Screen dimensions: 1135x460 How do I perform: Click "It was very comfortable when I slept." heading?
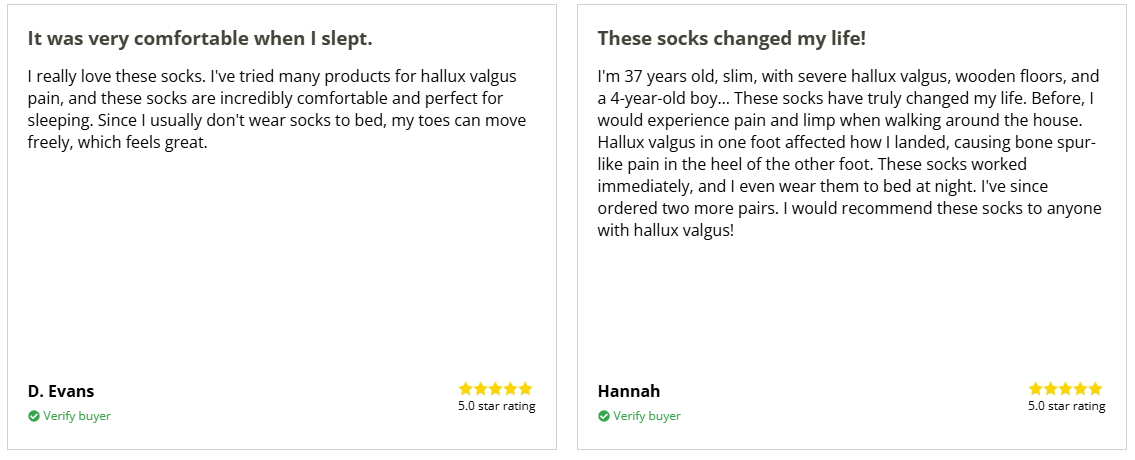[x=200, y=39]
